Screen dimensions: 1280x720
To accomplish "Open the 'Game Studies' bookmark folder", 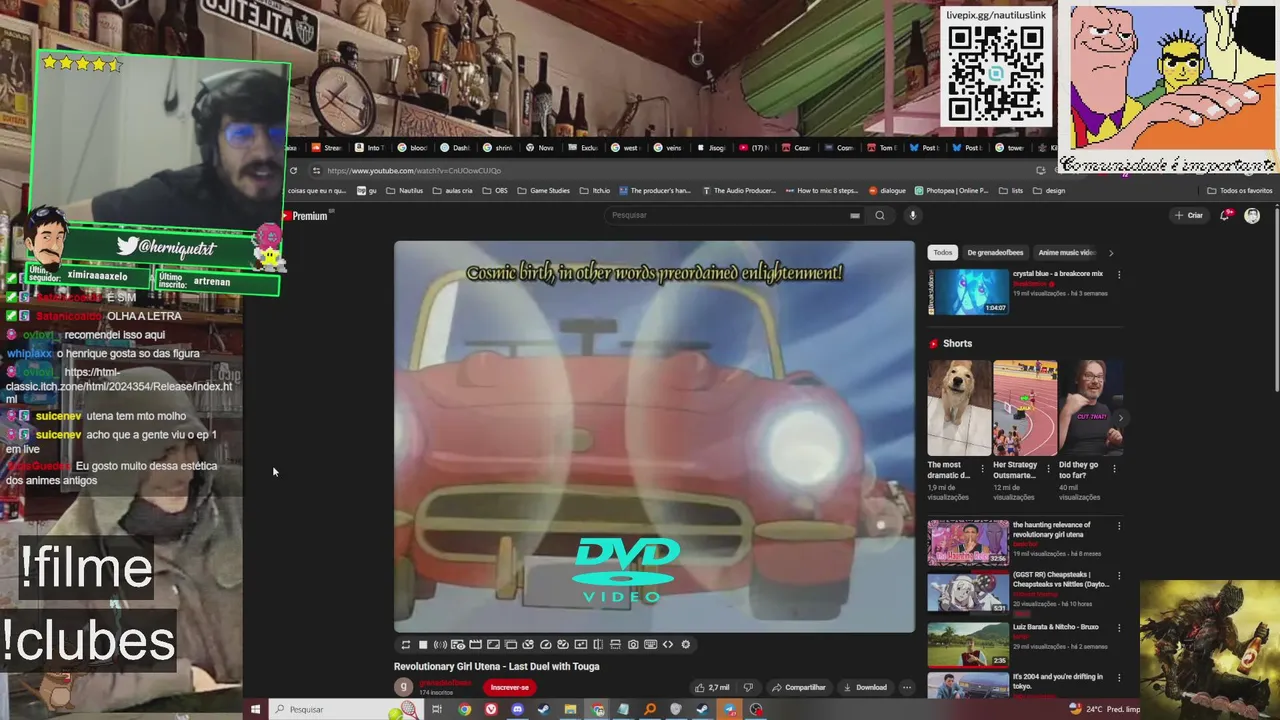I will [543, 191].
